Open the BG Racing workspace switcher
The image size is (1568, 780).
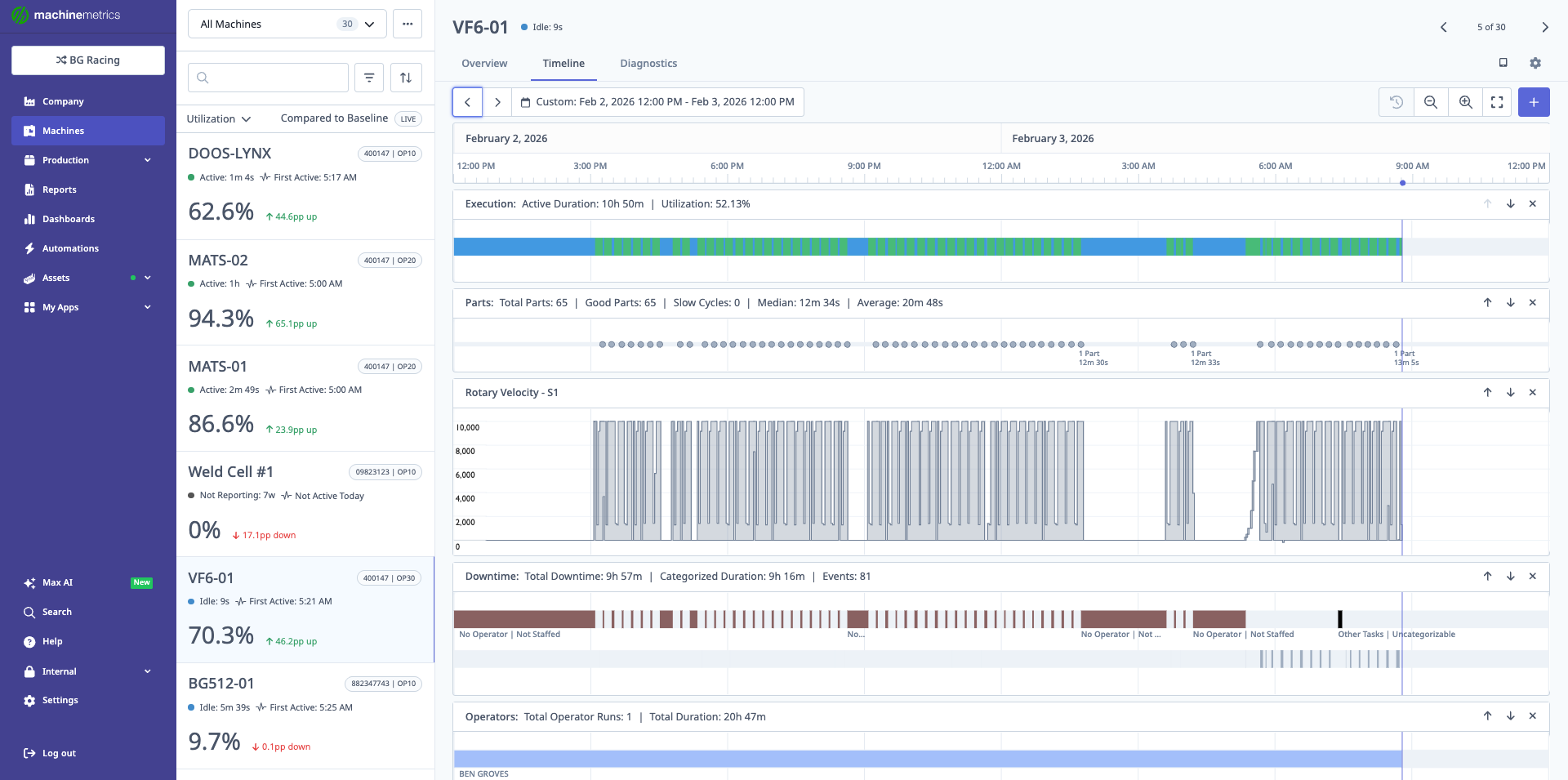tap(87, 60)
